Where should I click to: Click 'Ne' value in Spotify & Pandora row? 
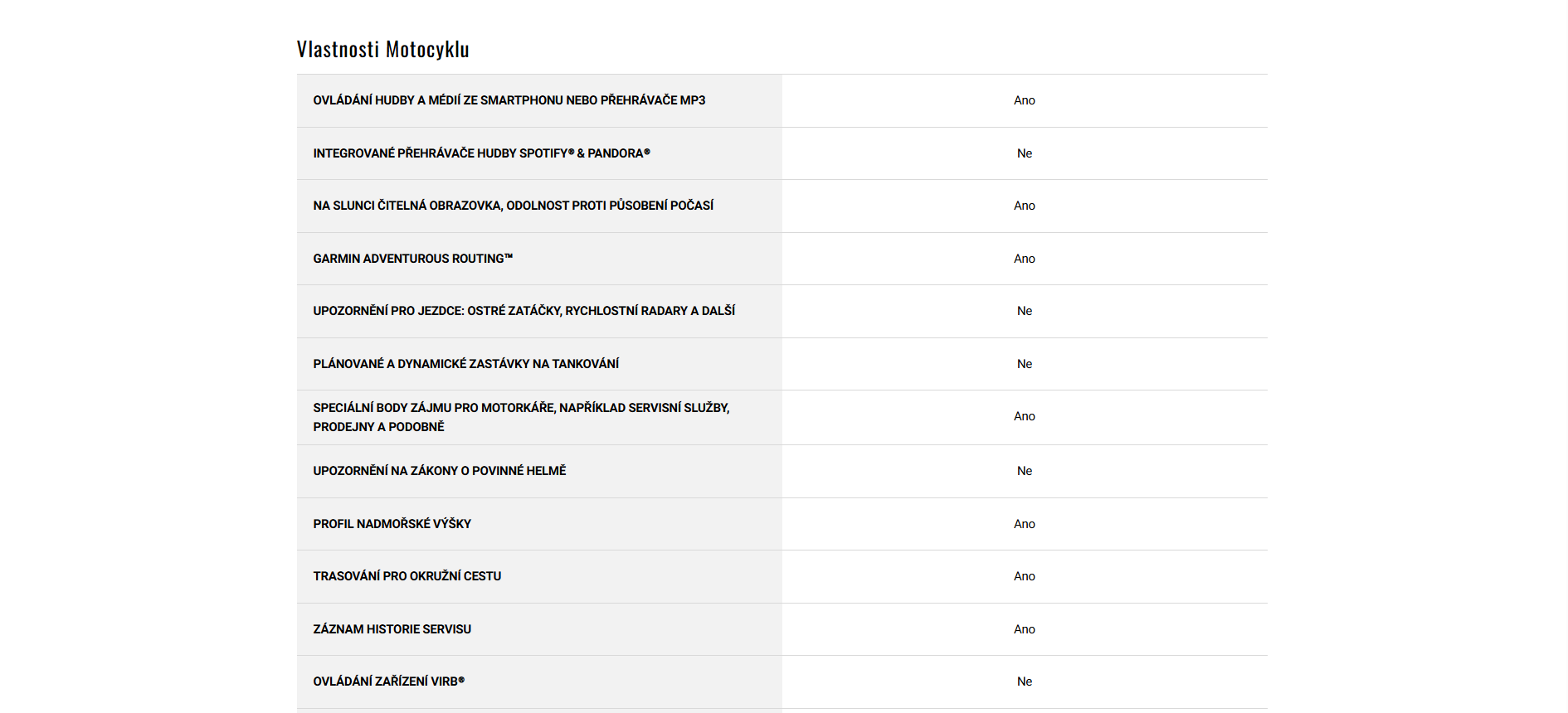pyautogui.click(x=1024, y=153)
